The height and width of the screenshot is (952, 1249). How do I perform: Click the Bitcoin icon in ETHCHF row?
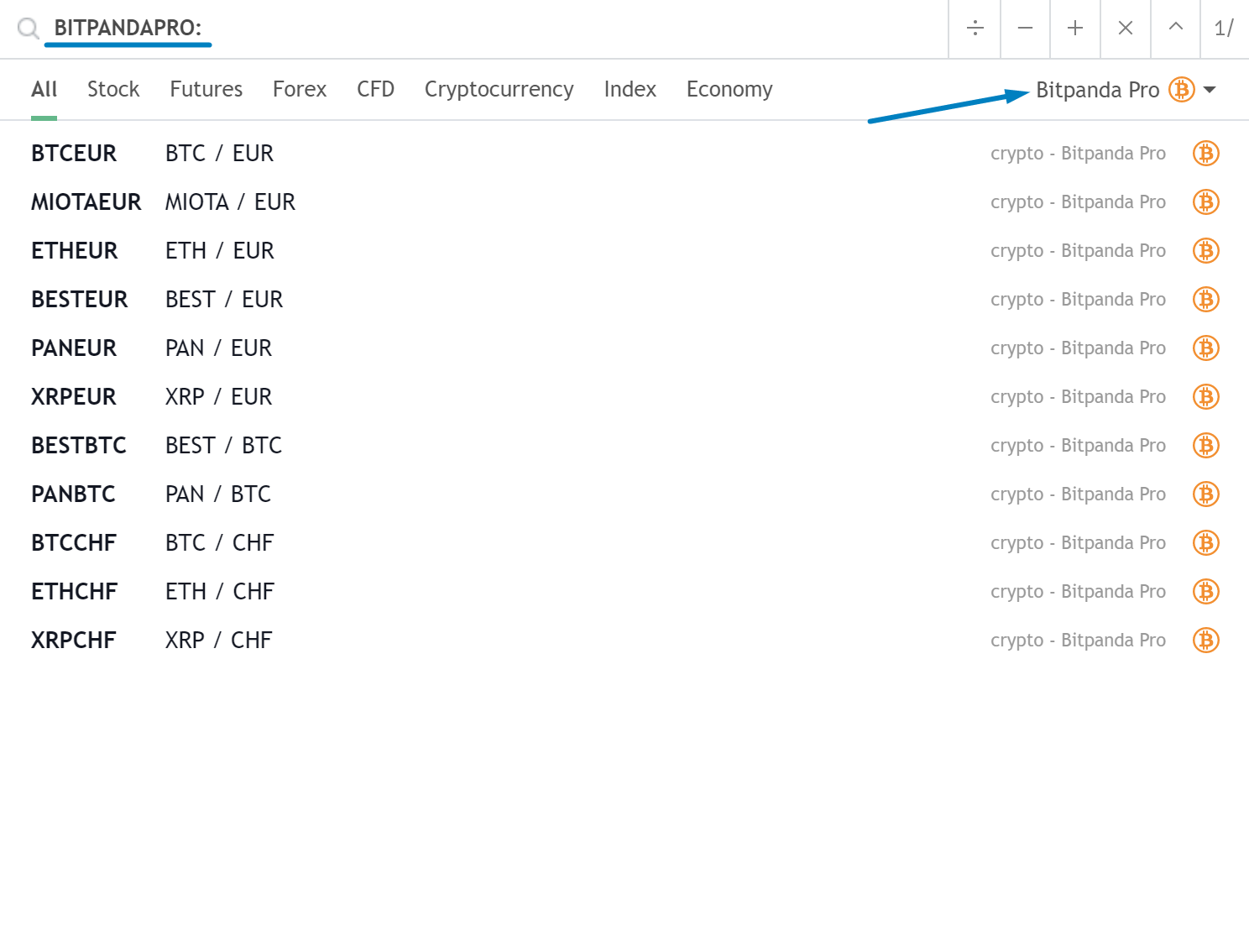1206,592
